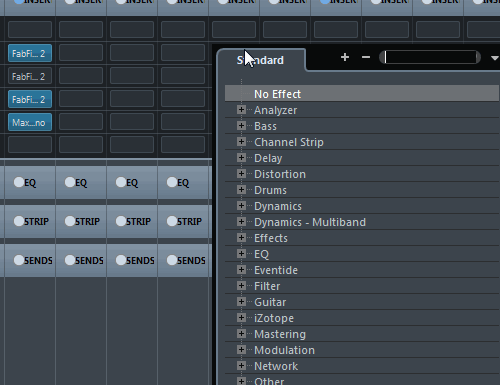The width and height of the screenshot is (500, 385).
Task: Click the plus icon to expand all categories
Action: (x=345, y=57)
